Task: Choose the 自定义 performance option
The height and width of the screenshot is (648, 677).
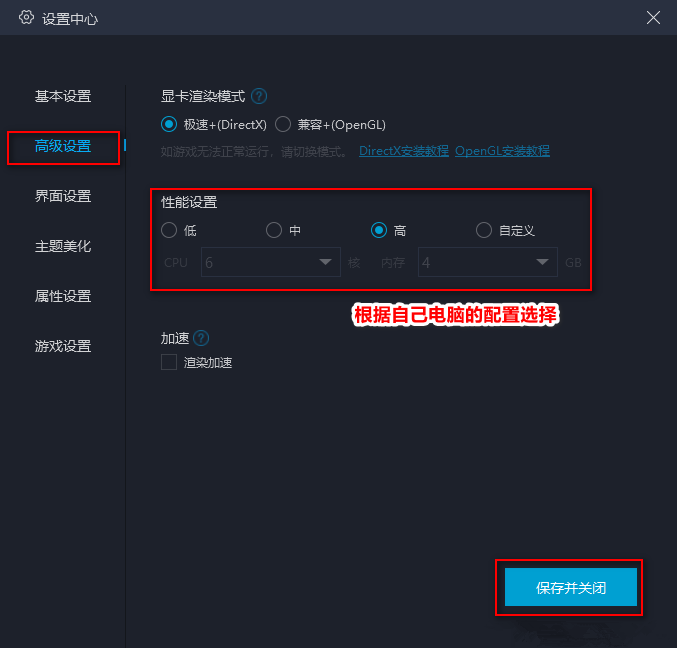Action: point(484,230)
